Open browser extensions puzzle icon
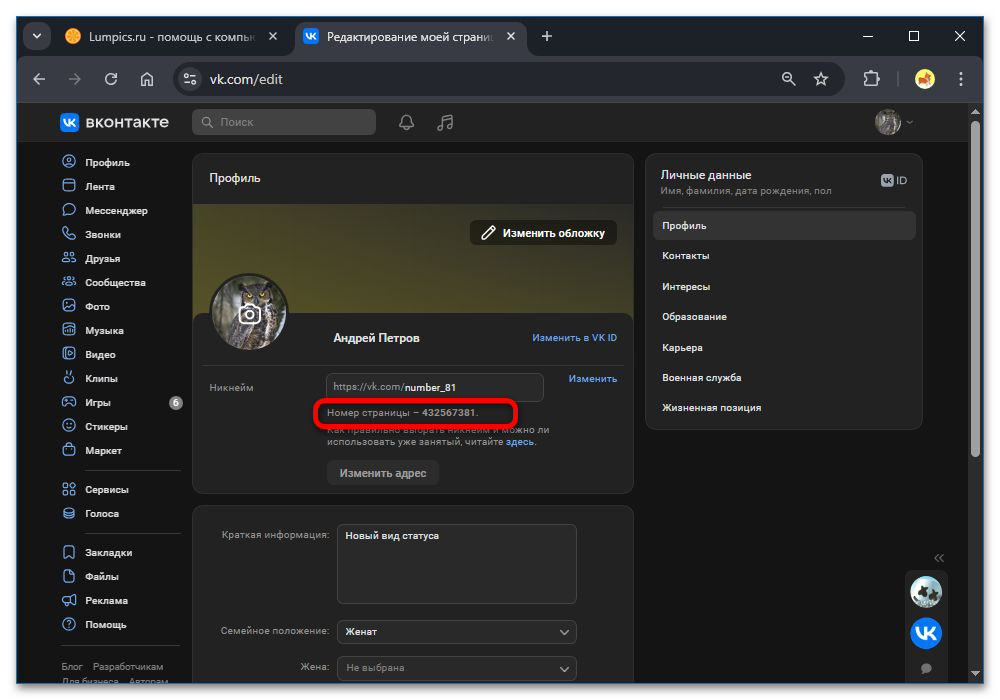Screen dimensions: 1000x700 click(x=871, y=79)
